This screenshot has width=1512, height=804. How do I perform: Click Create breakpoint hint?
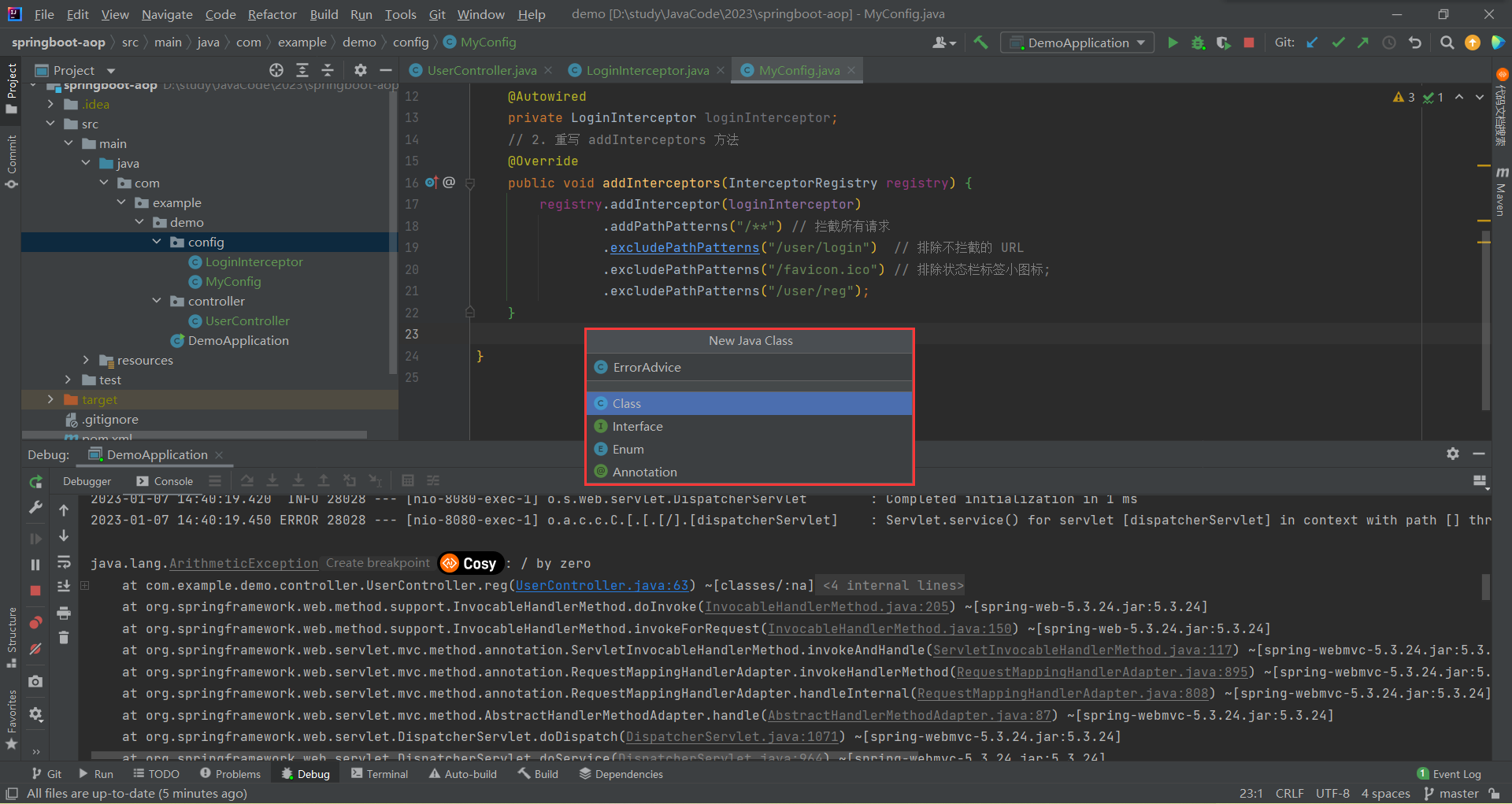pos(378,563)
